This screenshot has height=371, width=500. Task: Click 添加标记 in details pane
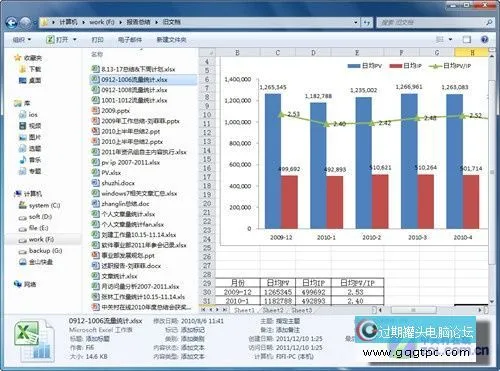point(193,330)
